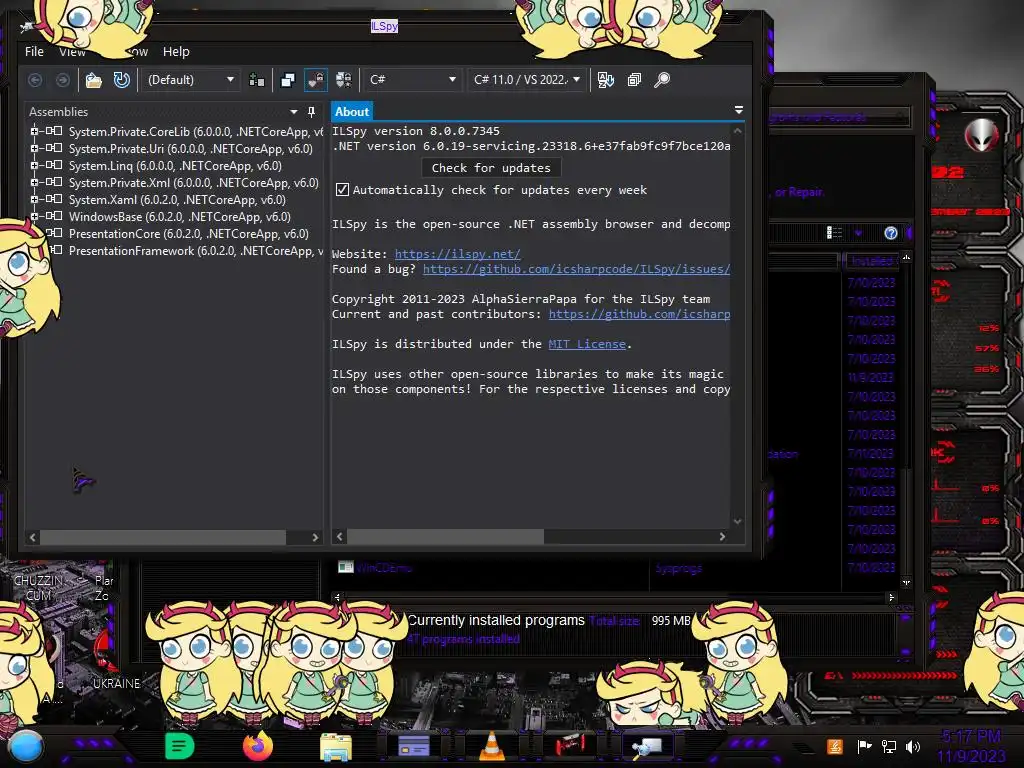Screen dimensions: 1024x768
Task: Open the File menu
Action: tap(35, 52)
